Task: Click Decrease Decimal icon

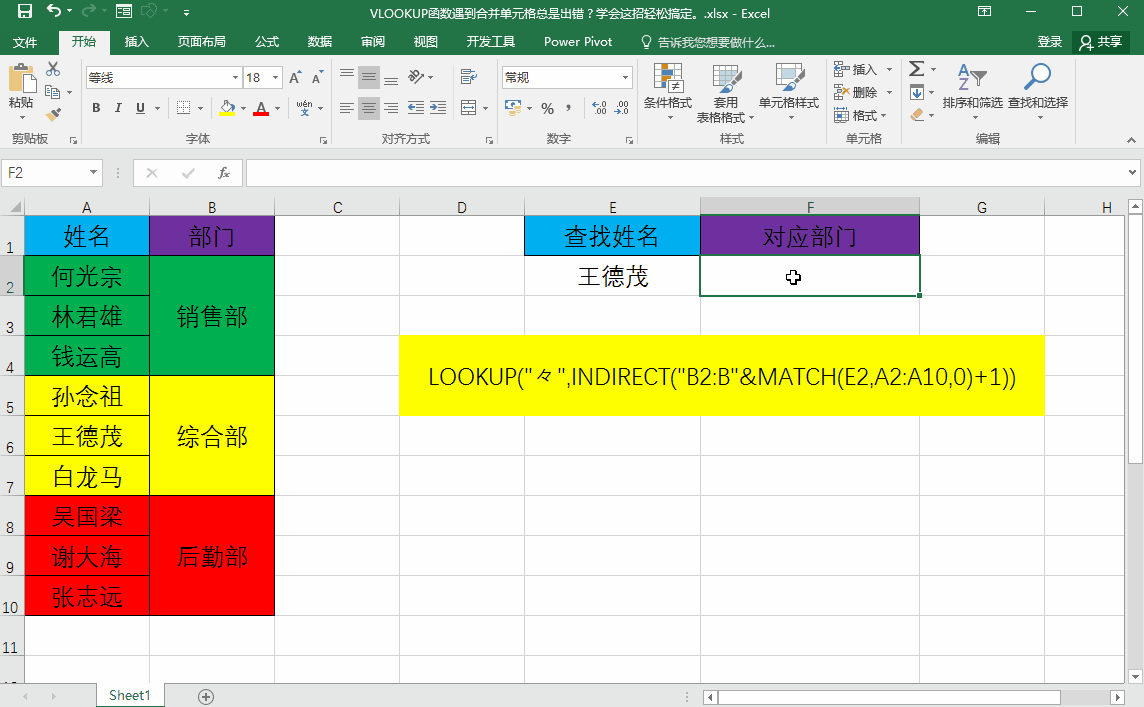Action: coord(621,108)
